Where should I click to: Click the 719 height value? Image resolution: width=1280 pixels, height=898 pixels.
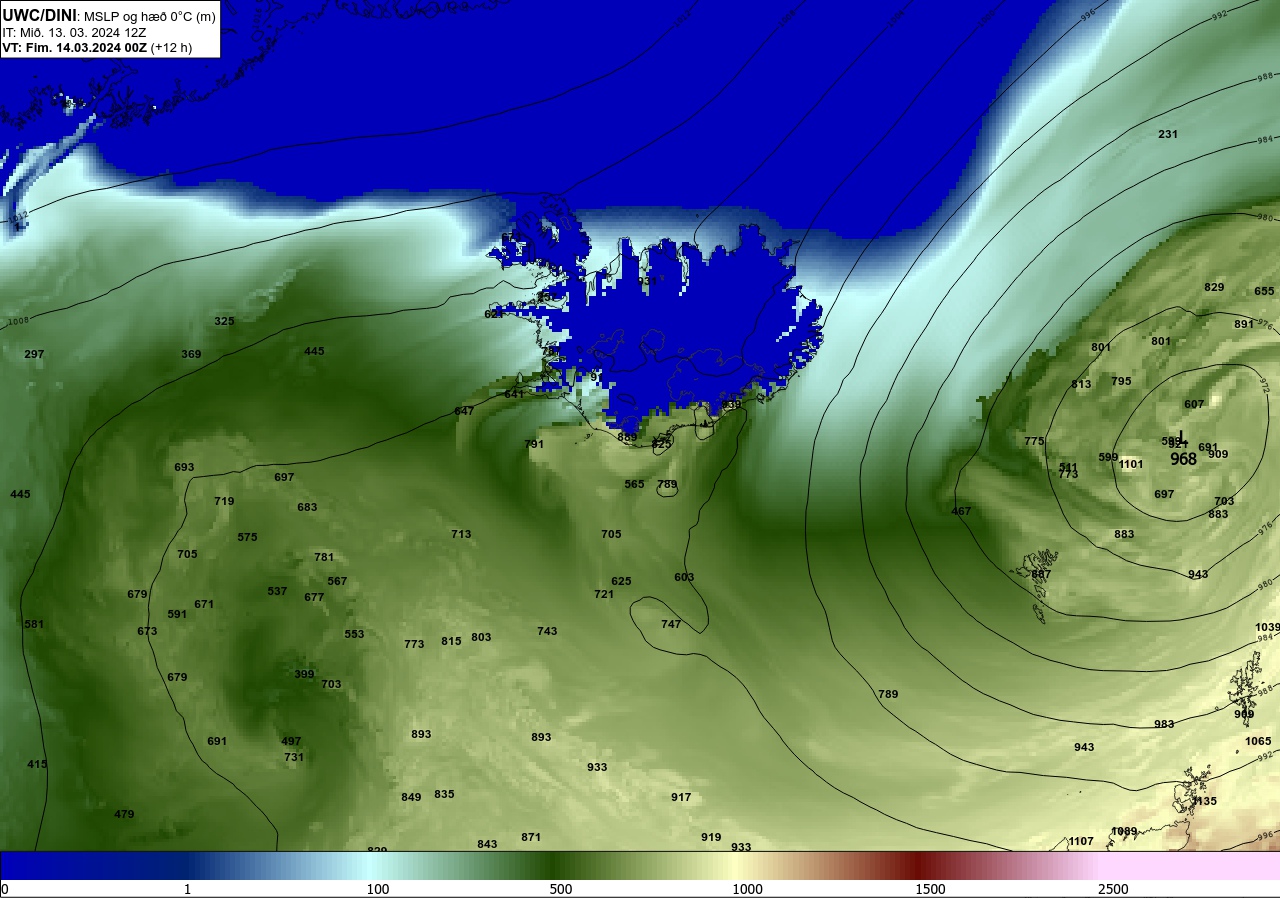point(224,501)
